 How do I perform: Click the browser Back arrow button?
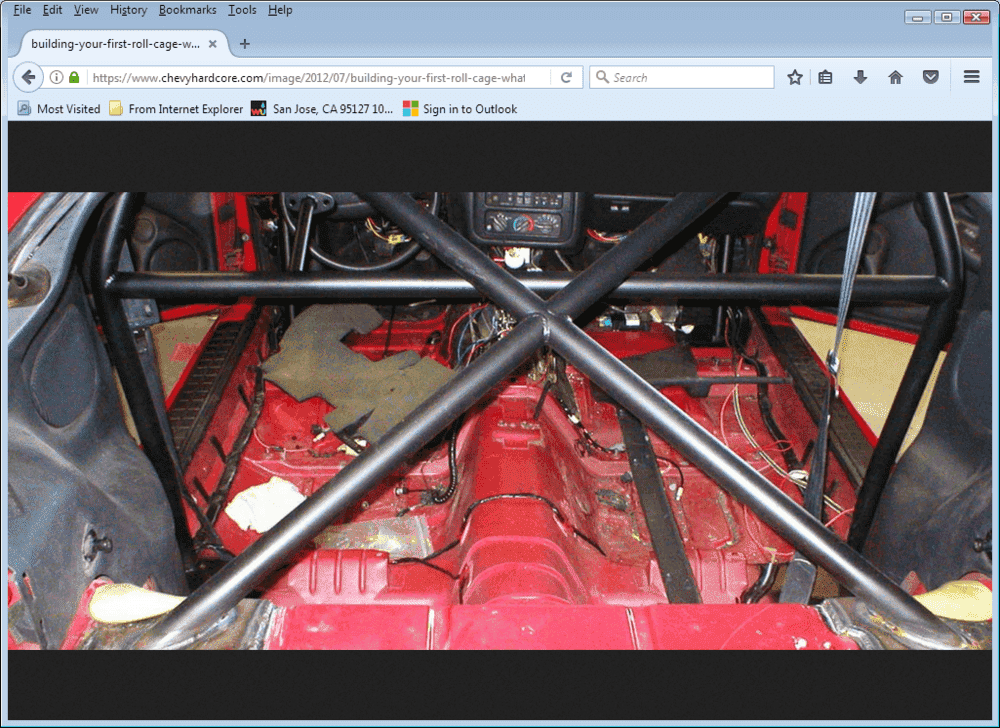28,77
